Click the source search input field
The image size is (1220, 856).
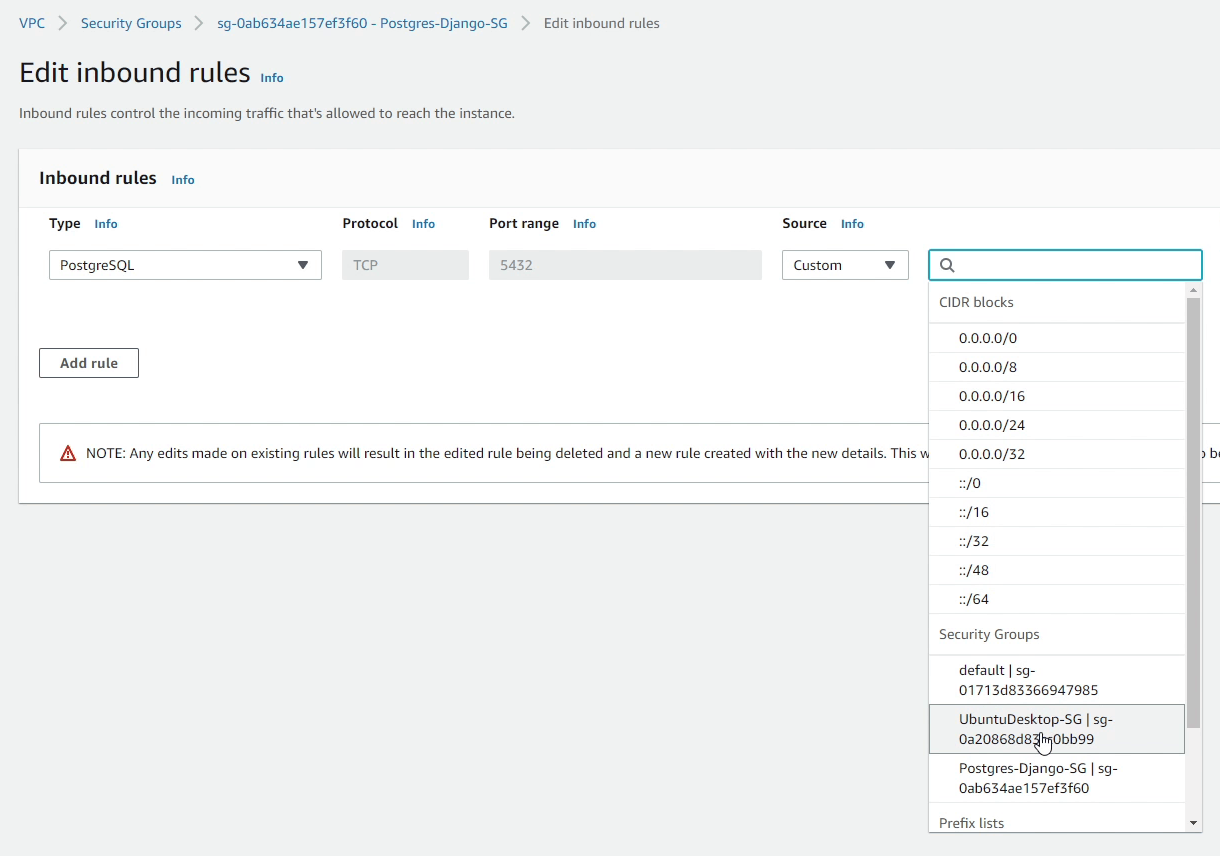(x=1075, y=265)
